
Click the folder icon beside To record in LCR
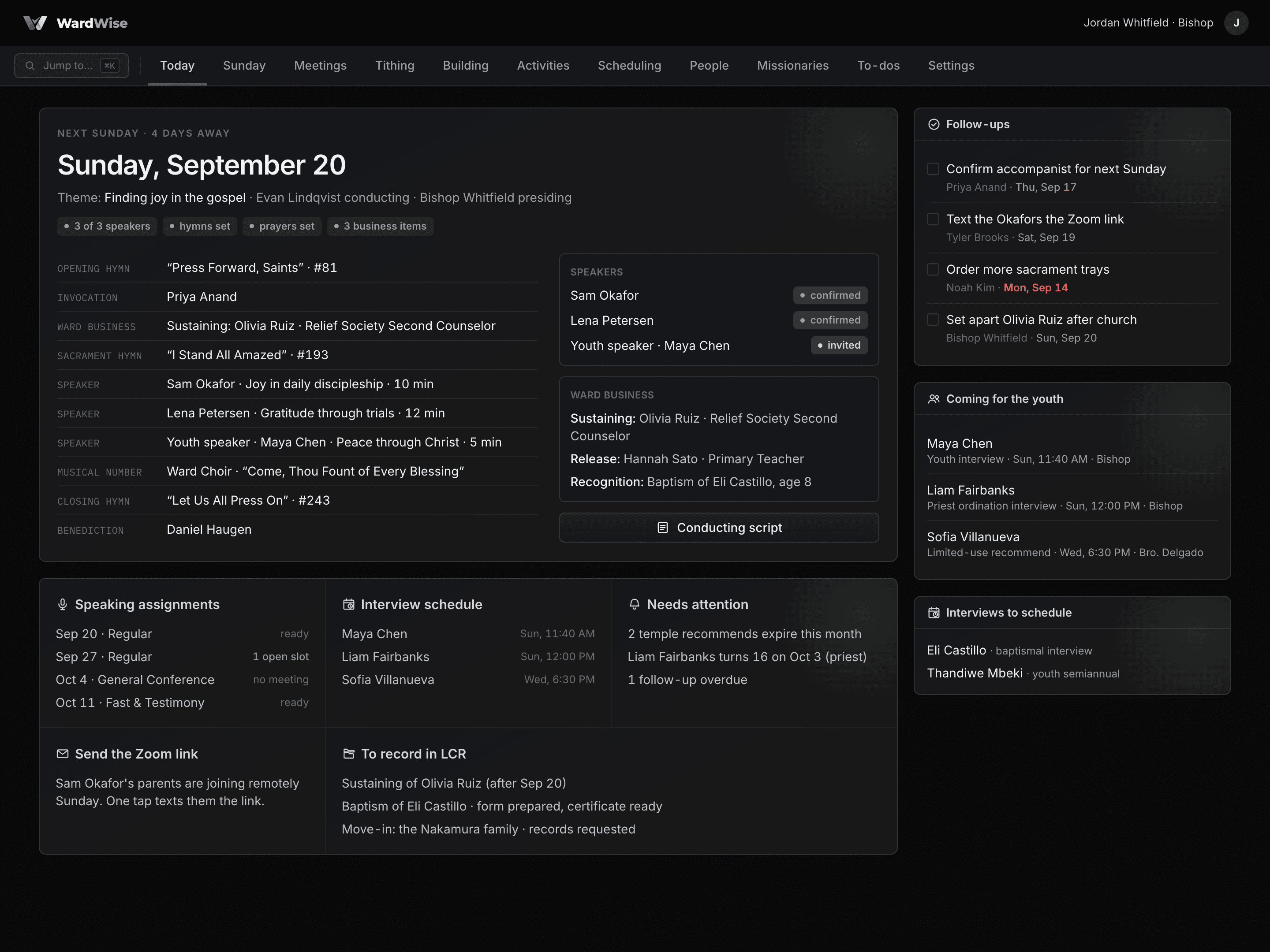[348, 754]
